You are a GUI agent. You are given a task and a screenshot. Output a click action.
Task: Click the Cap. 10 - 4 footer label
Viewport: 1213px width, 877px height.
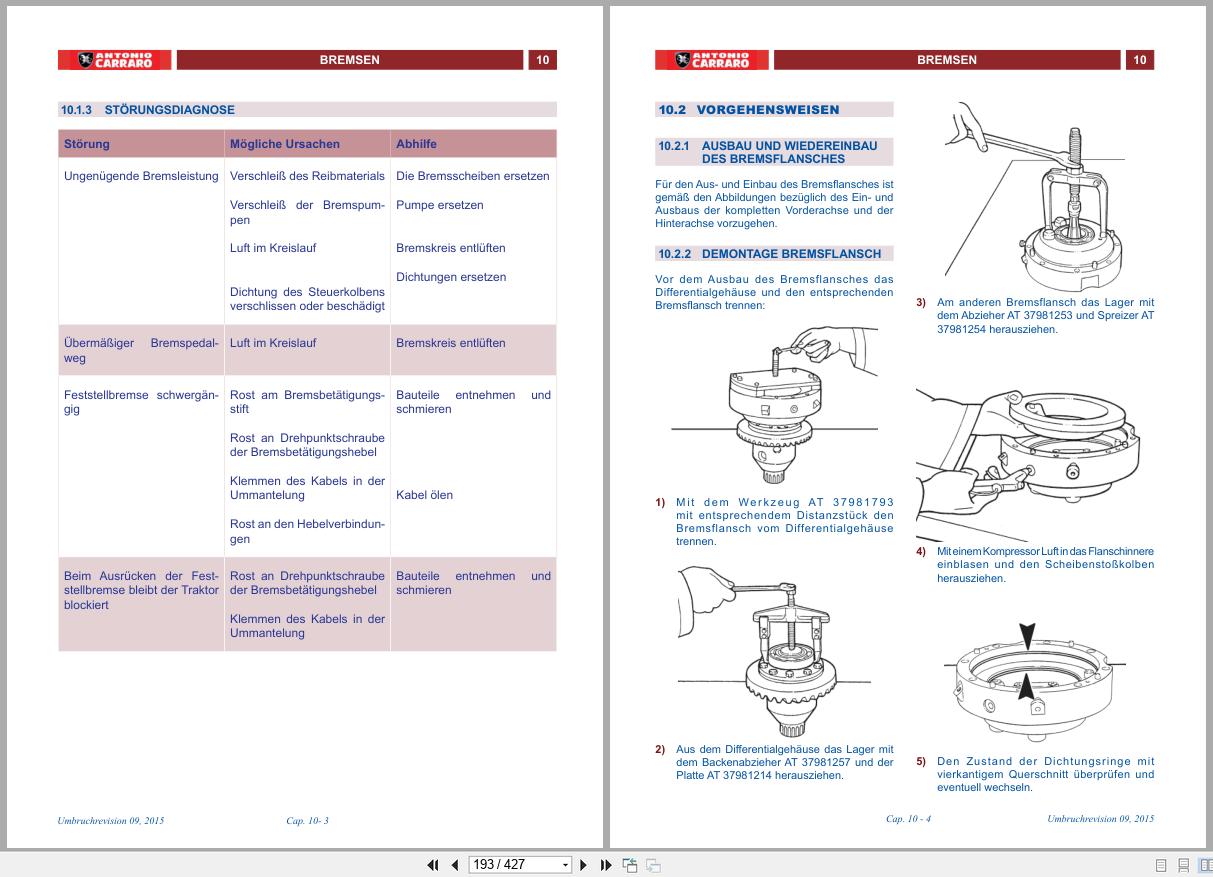[x=908, y=819]
